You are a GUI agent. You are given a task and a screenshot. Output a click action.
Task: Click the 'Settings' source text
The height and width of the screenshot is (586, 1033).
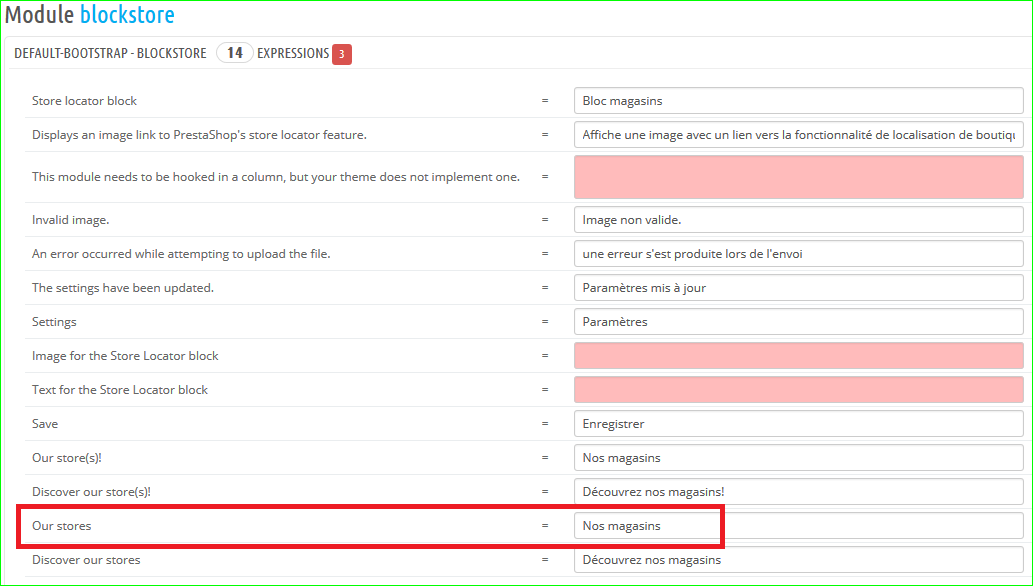[54, 322]
